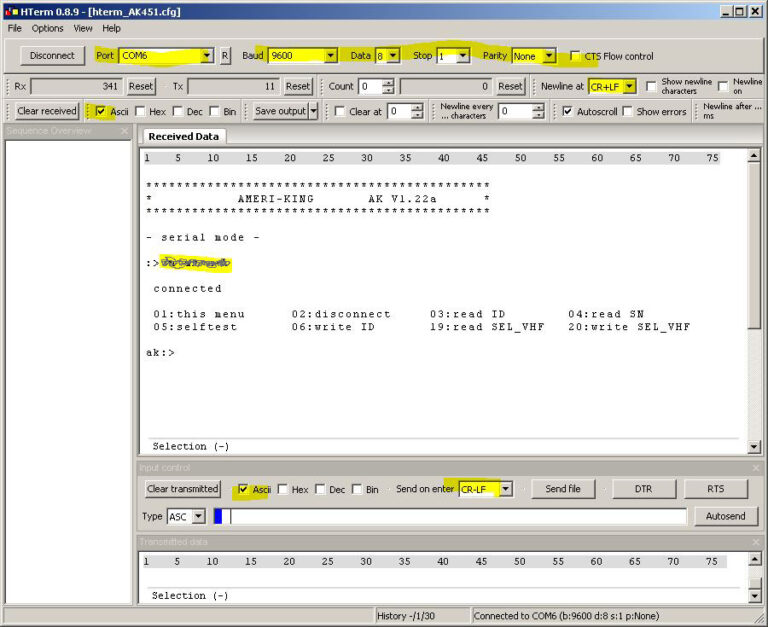The width and height of the screenshot is (768, 627).
Task: Switch to the Received Data tab
Action: [x=184, y=137]
